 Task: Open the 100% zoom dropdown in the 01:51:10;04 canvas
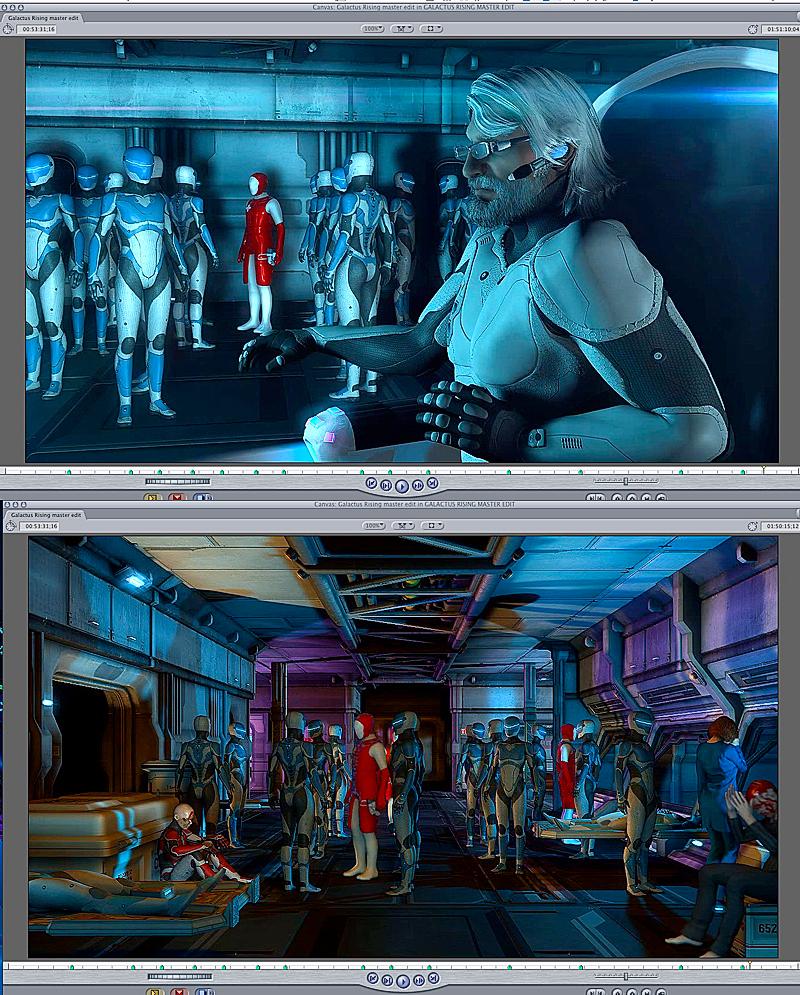372,29
